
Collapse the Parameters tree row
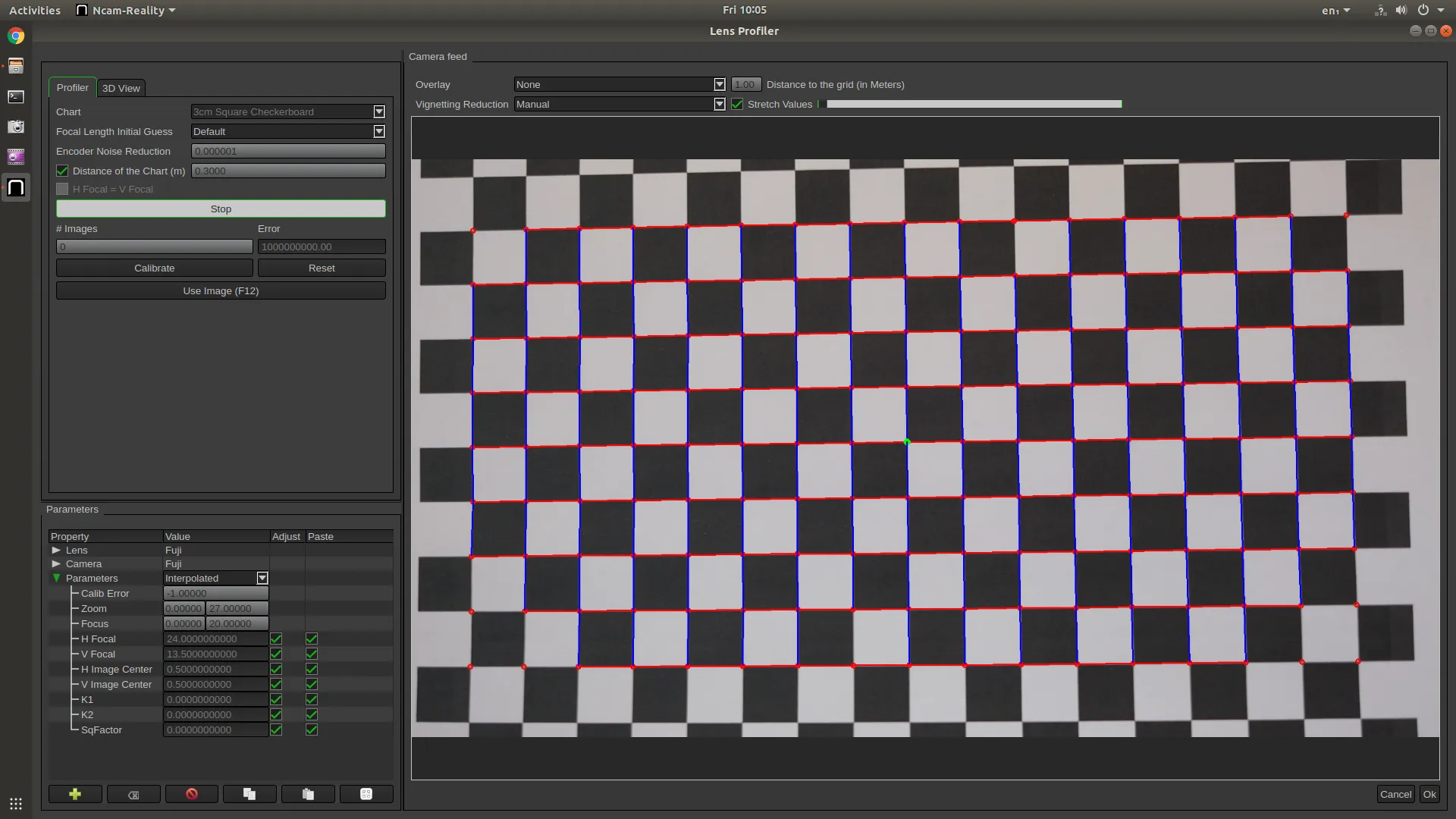56,578
